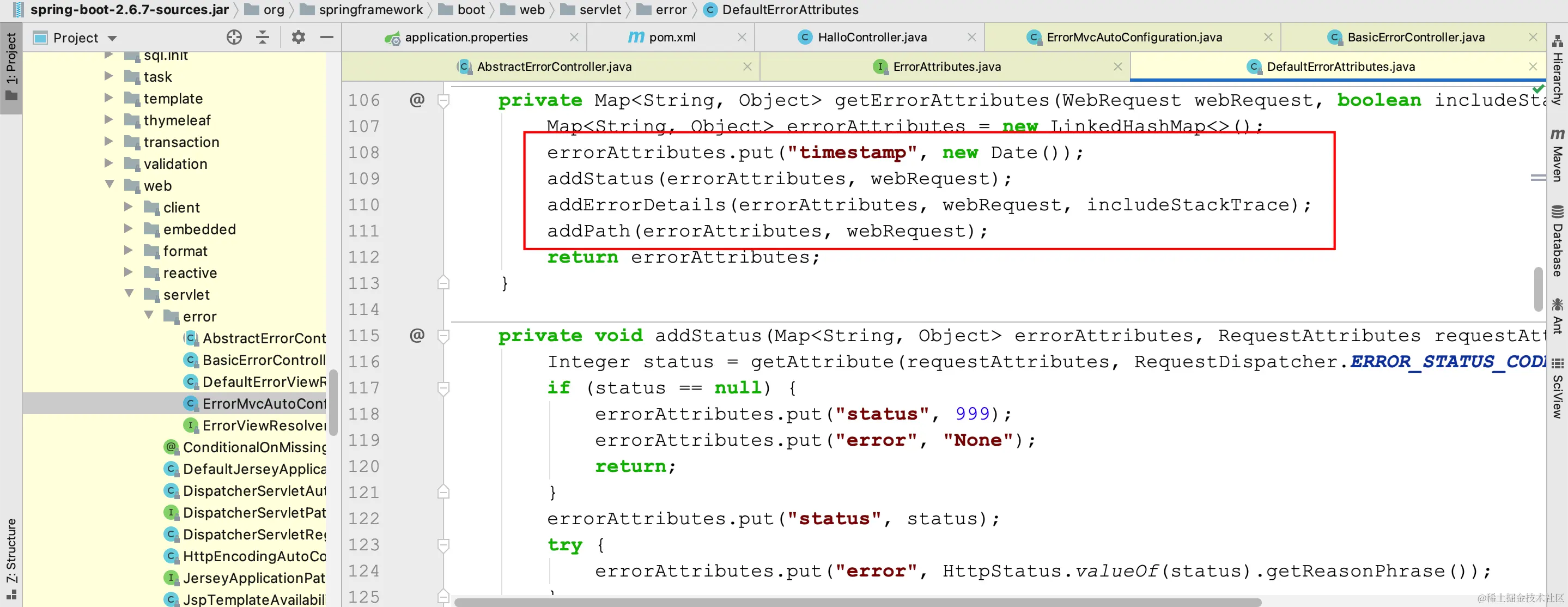Close the ErrorMvcAutoConfiguration.java tab
The height and width of the screenshot is (607, 1568).
pos(1268,37)
